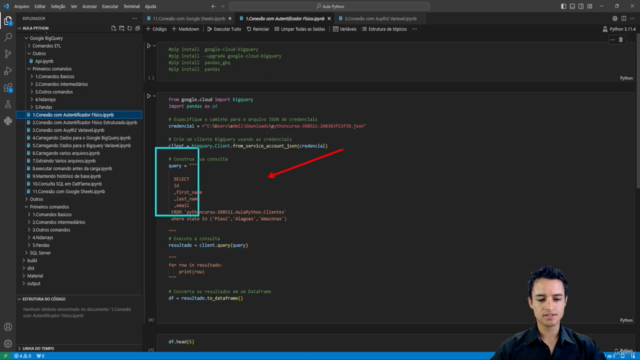Open the Explorer view in activity bar

coord(8,21)
